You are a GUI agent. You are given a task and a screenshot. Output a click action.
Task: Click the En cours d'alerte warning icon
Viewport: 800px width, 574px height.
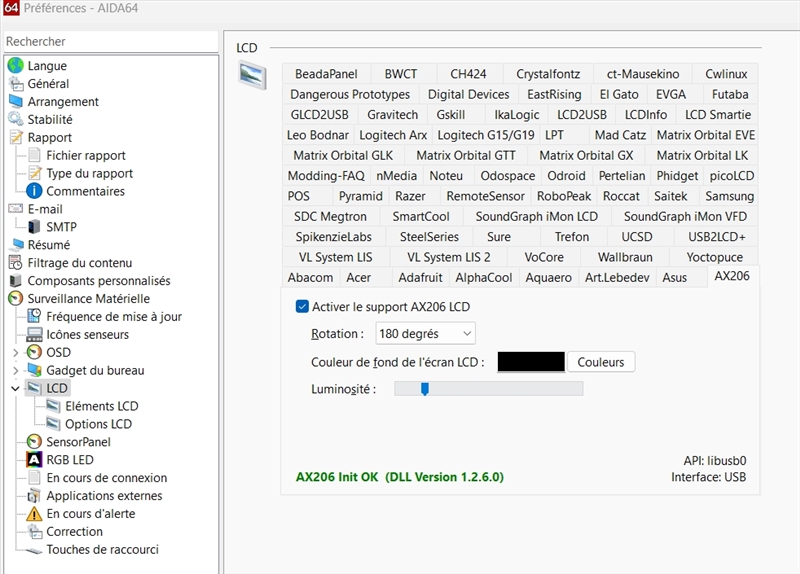pos(34,514)
